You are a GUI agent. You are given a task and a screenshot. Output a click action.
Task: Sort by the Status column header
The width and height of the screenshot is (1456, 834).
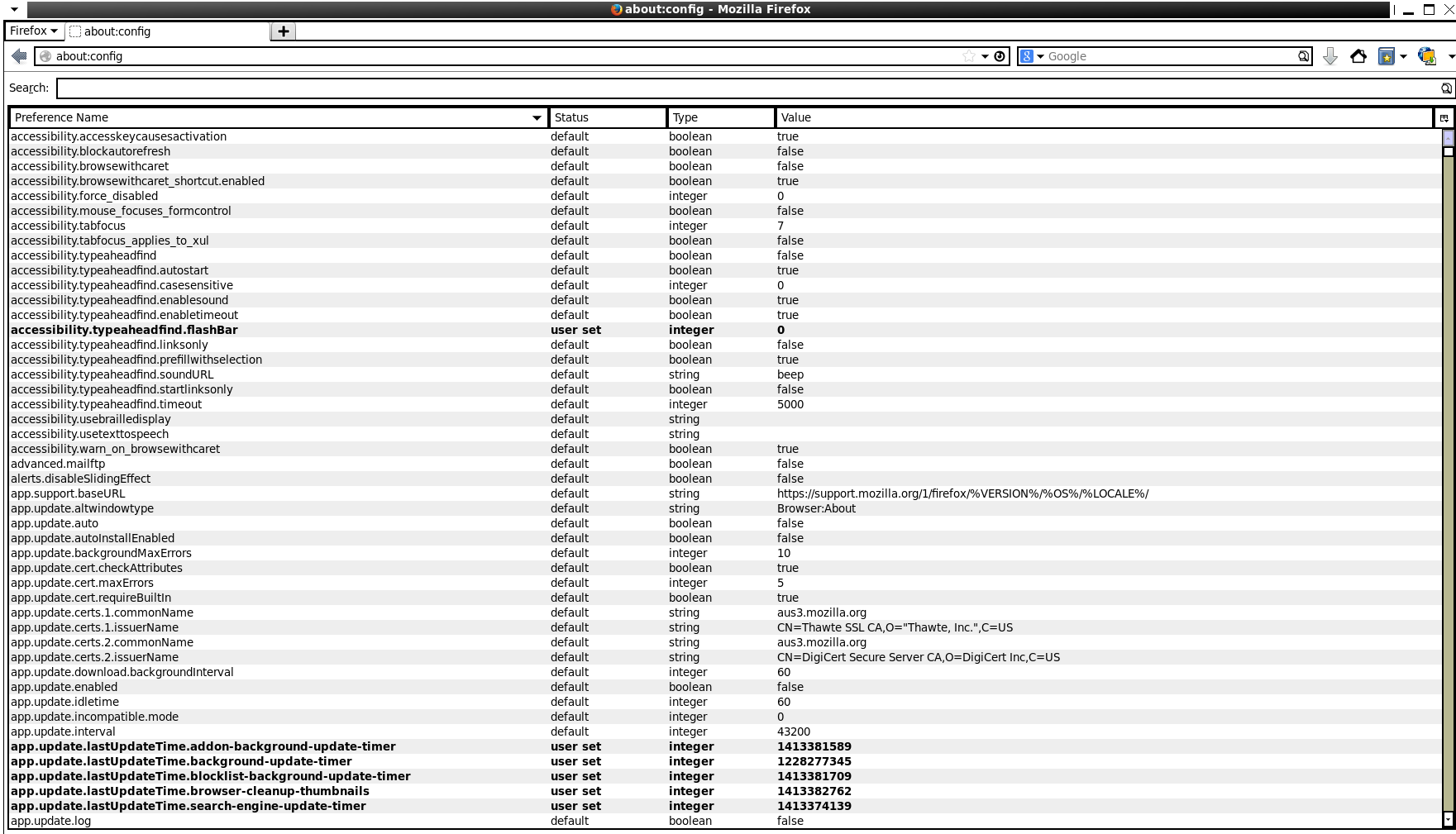tap(607, 117)
